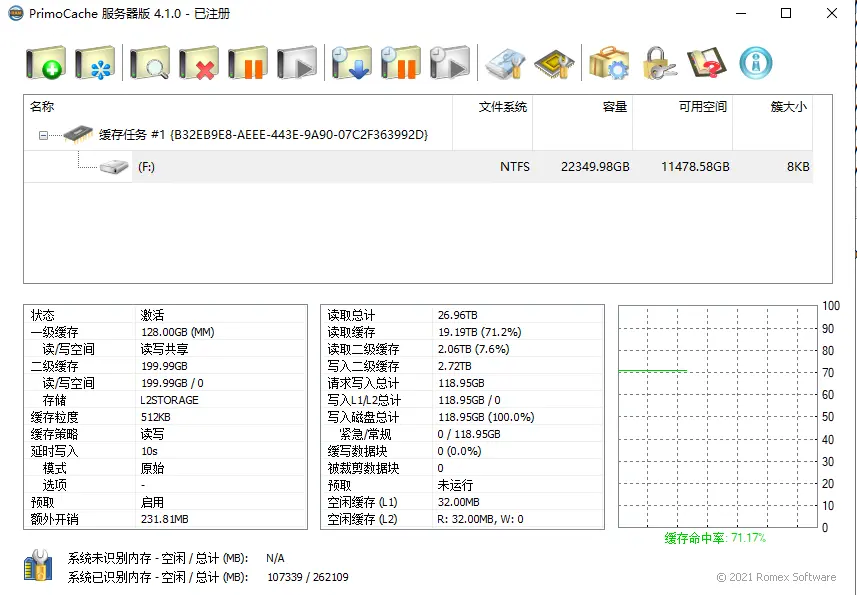Image resolution: width=857 pixels, height=595 pixels.
Task: Click the 22349.98GB capacity value
Action: coord(595,167)
